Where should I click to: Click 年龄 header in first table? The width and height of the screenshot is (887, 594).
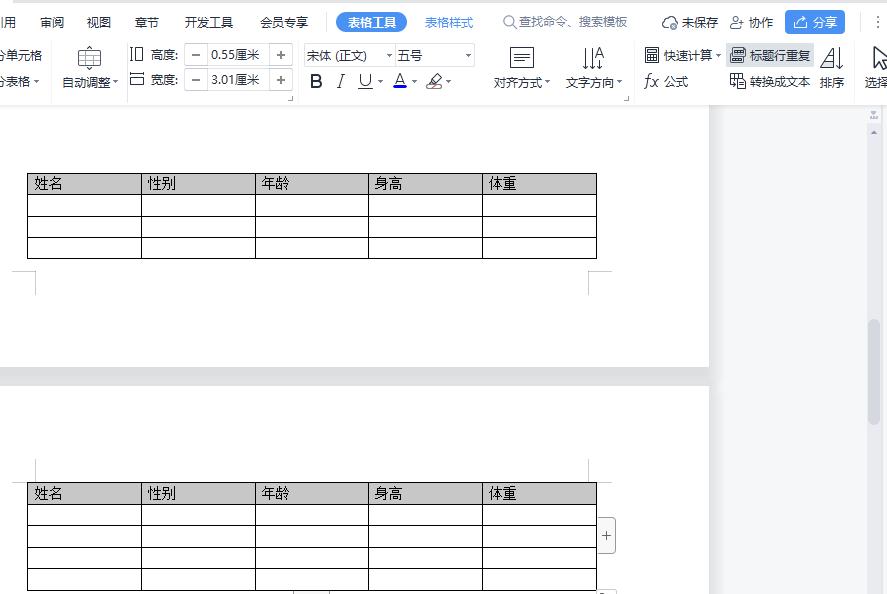[x=275, y=183]
